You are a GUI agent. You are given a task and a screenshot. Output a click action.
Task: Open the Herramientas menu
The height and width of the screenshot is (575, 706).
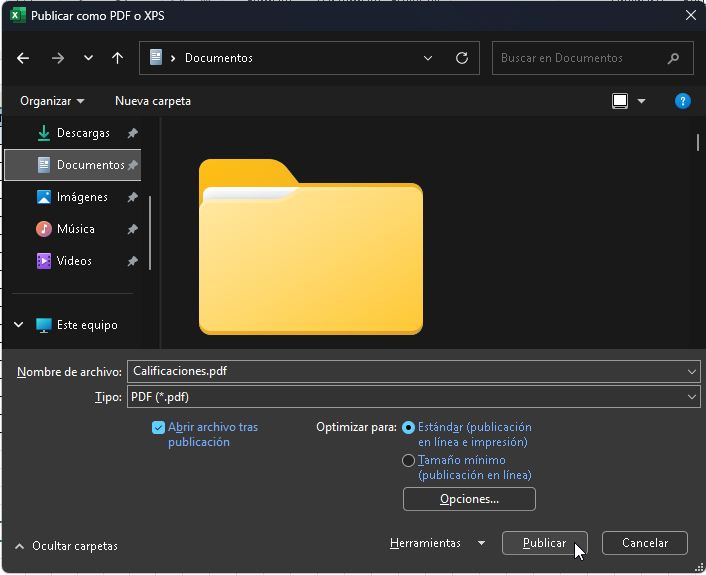pyautogui.click(x=425, y=543)
